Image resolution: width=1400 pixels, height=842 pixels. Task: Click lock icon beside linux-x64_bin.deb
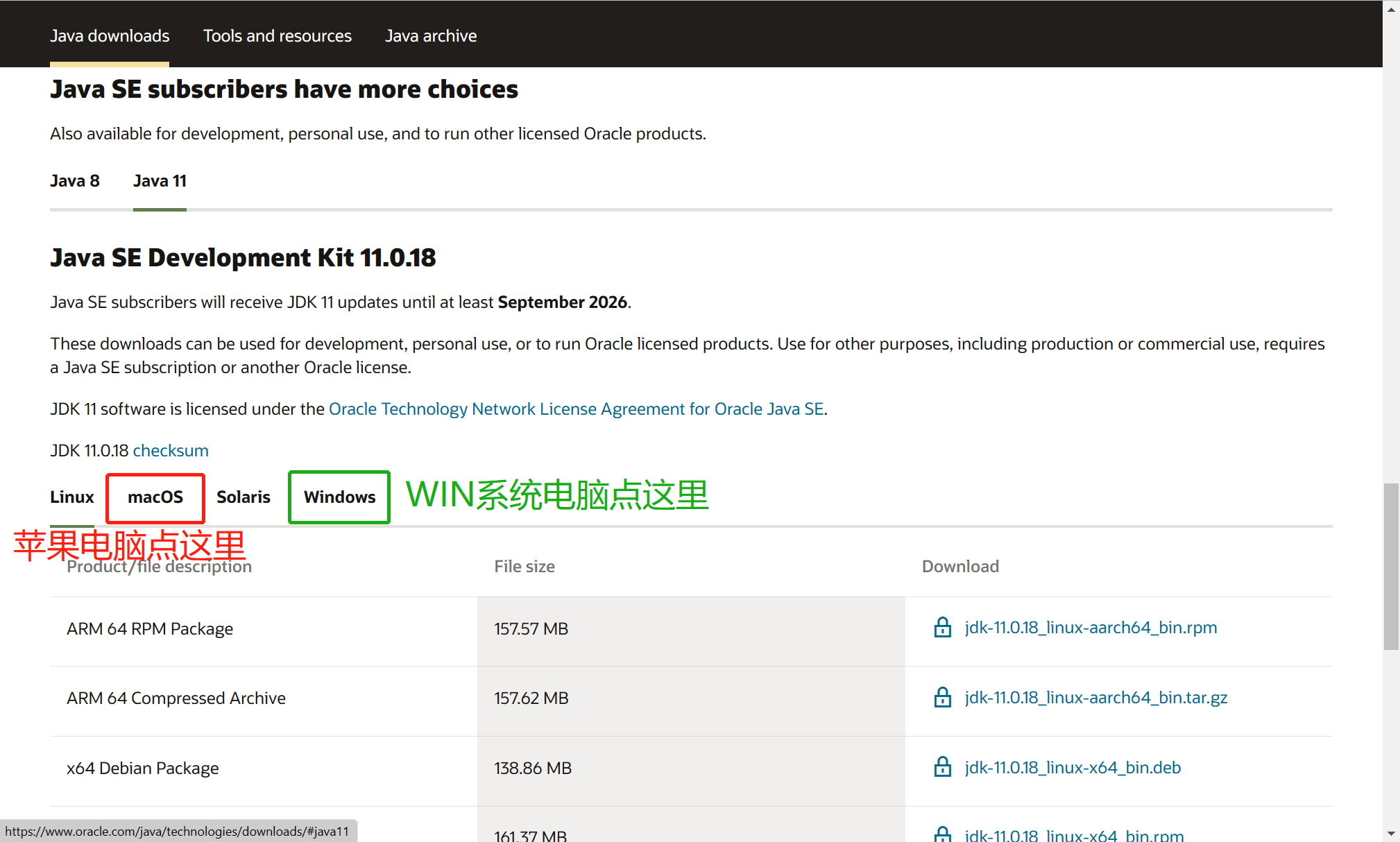(x=942, y=767)
